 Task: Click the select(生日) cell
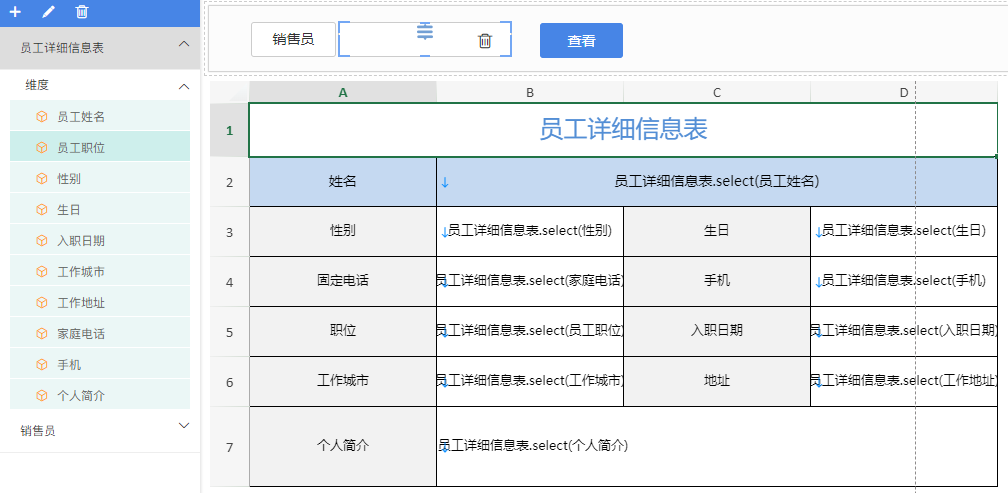(x=904, y=231)
